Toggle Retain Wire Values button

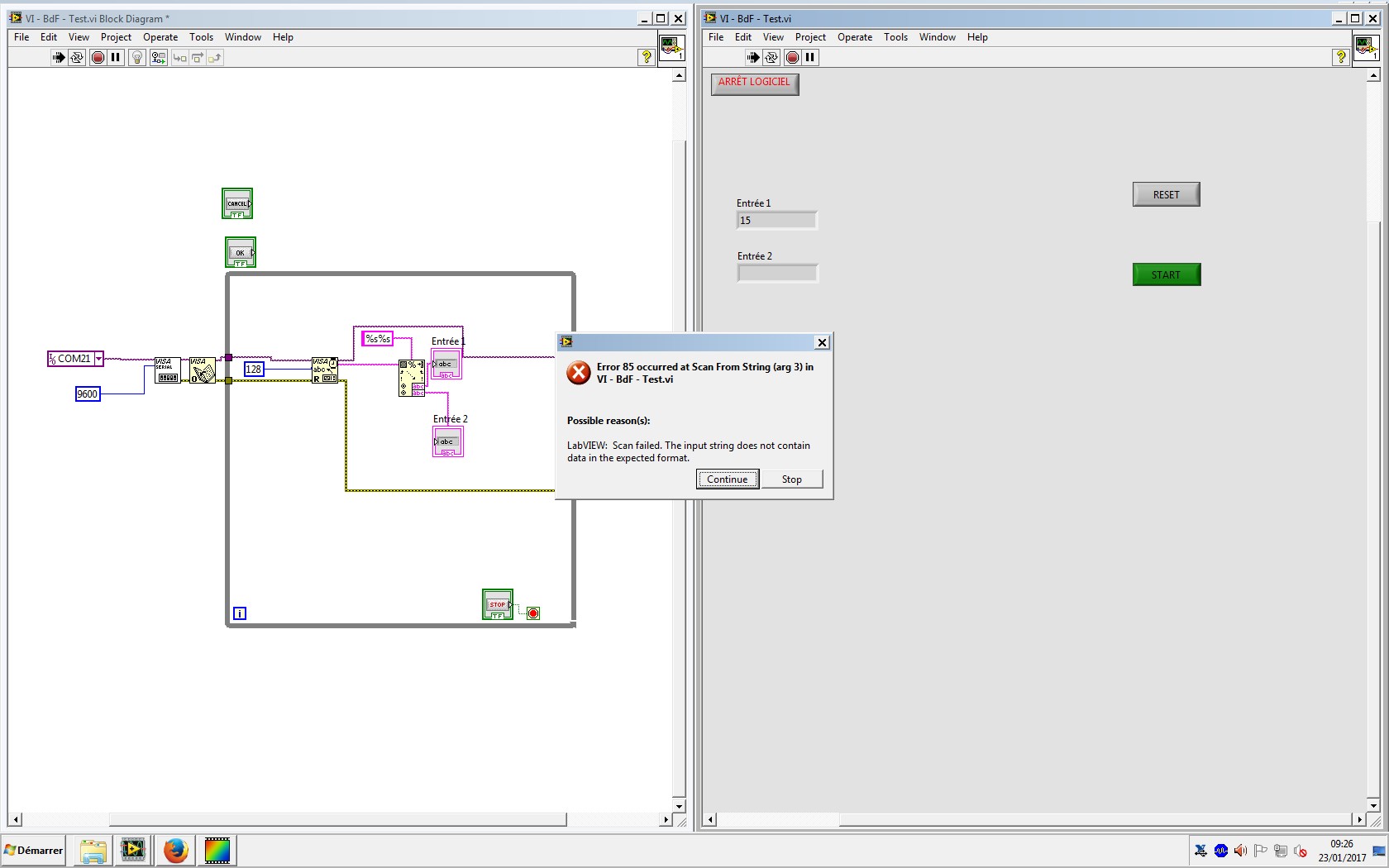point(159,57)
